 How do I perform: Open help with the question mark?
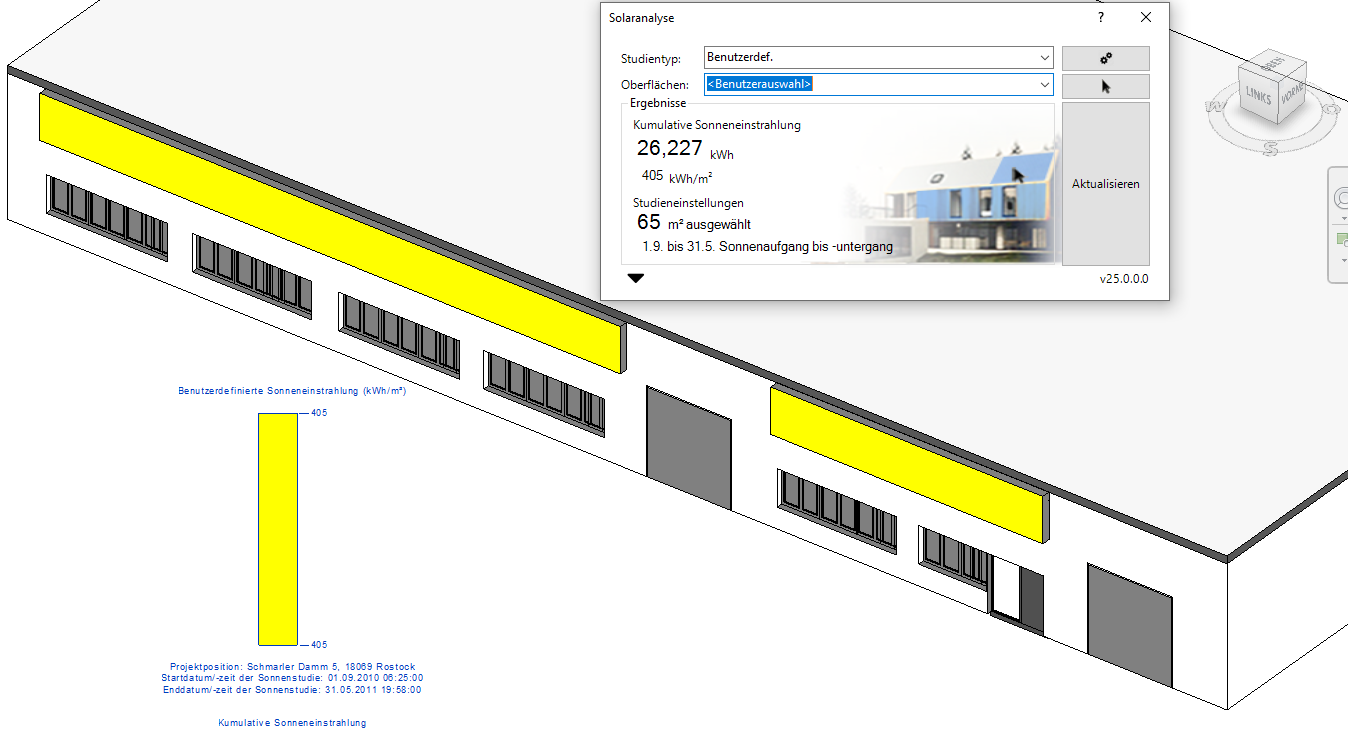tap(1101, 18)
